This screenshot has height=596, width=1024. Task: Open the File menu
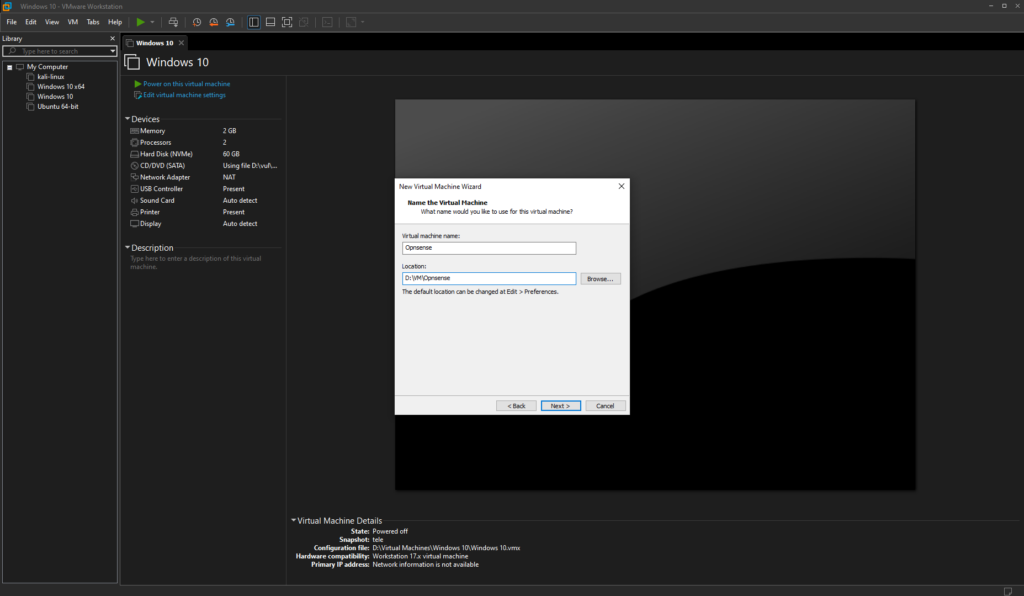tap(12, 22)
